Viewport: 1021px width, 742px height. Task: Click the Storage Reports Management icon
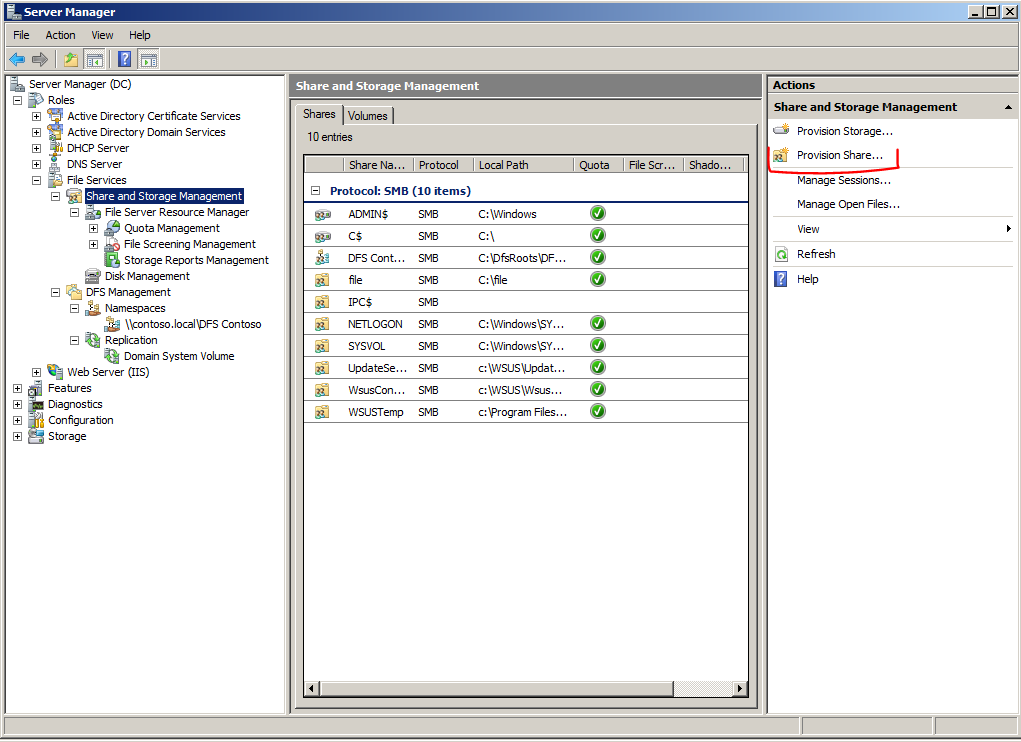click(112, 260)
